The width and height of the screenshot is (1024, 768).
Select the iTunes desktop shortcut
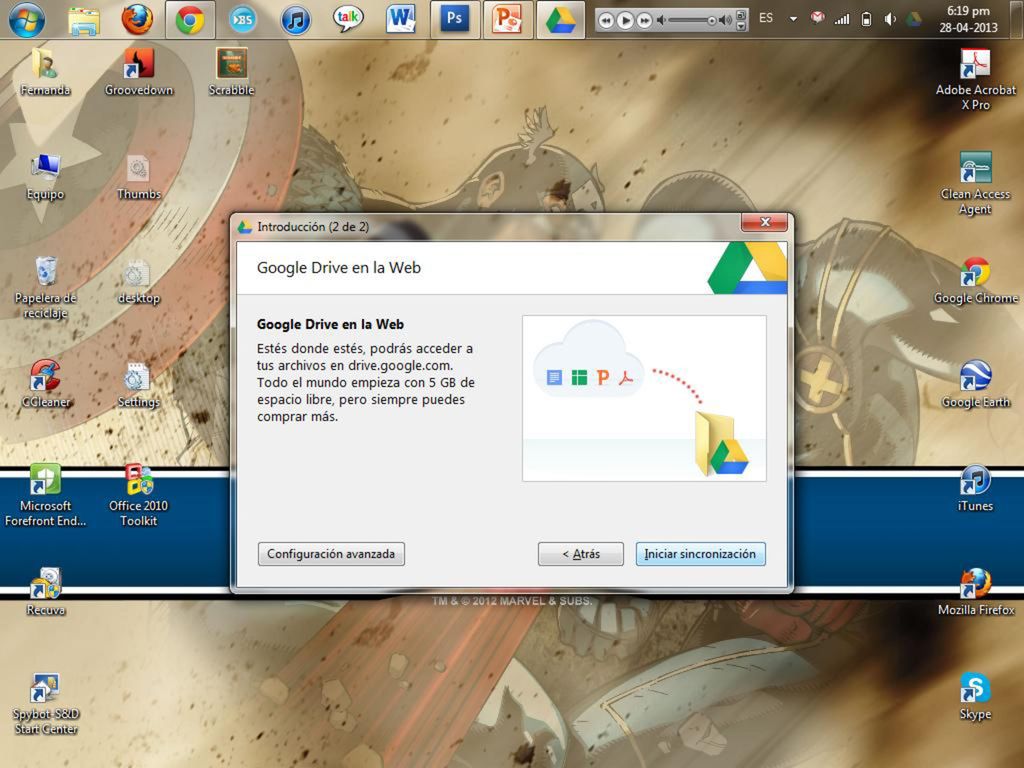click(976, 488)
